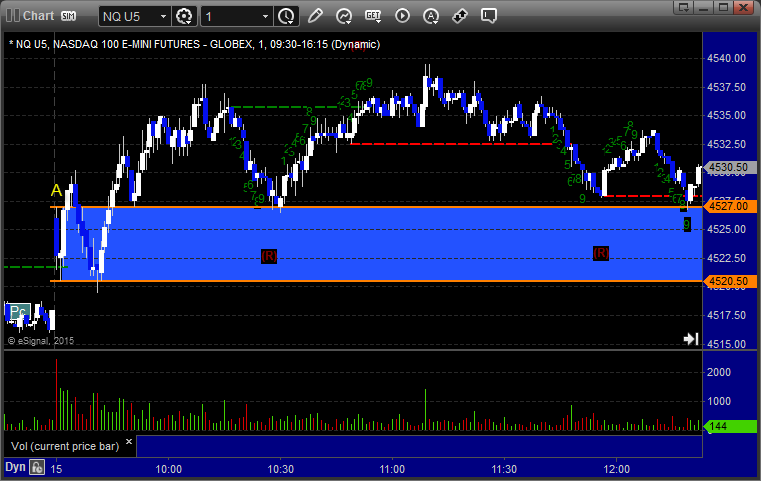Click the 12:00 time axis label
Image resolution: width=761 pixels, height=481 pixels.
tap(616, 469)
